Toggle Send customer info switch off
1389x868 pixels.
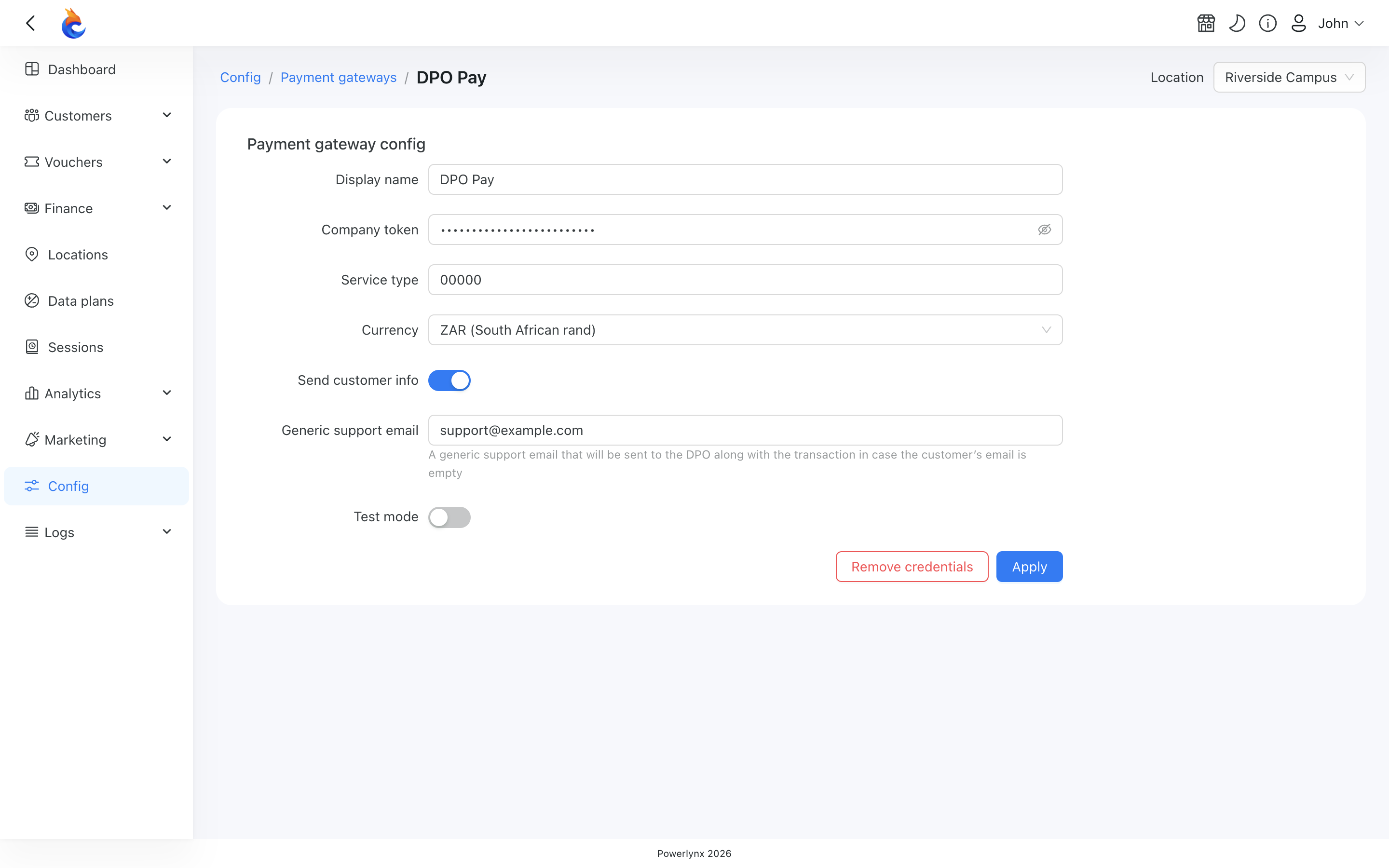(449, 380)
